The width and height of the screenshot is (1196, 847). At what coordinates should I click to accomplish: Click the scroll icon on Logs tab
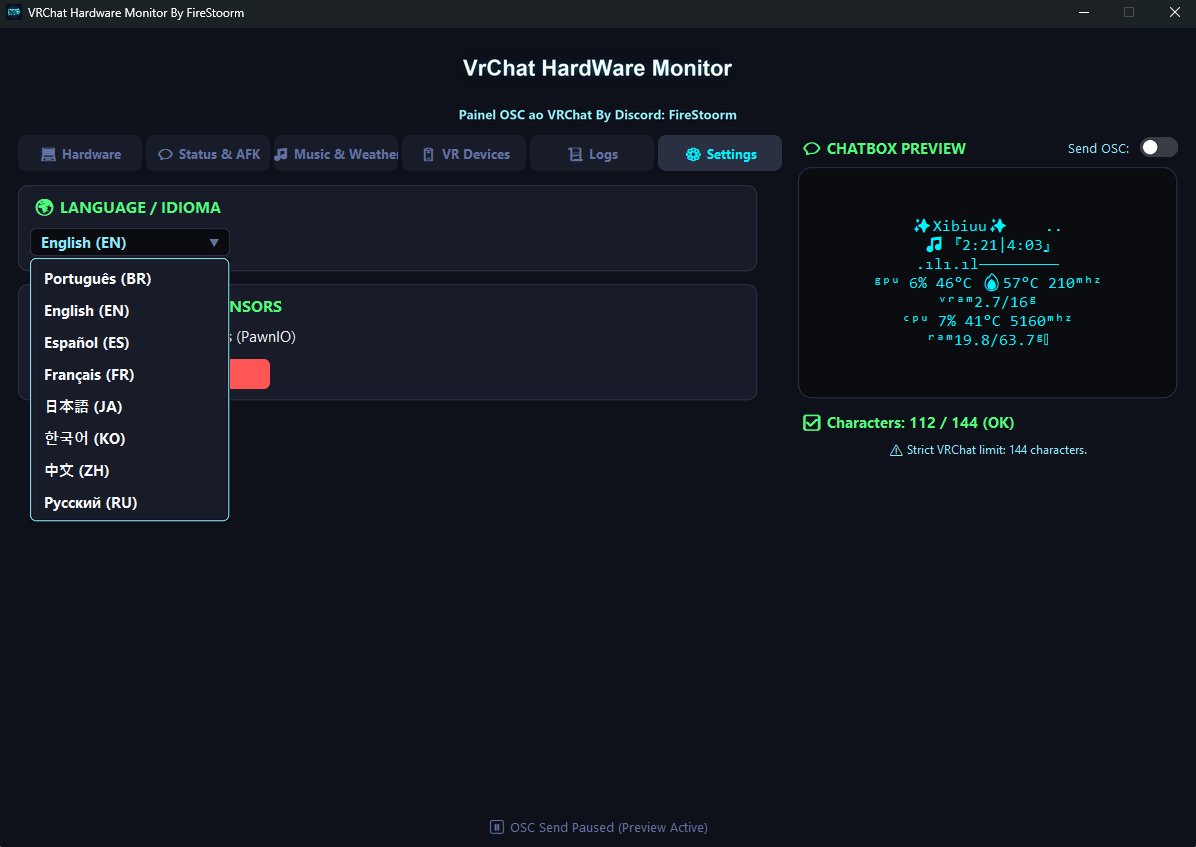[575, 154]
